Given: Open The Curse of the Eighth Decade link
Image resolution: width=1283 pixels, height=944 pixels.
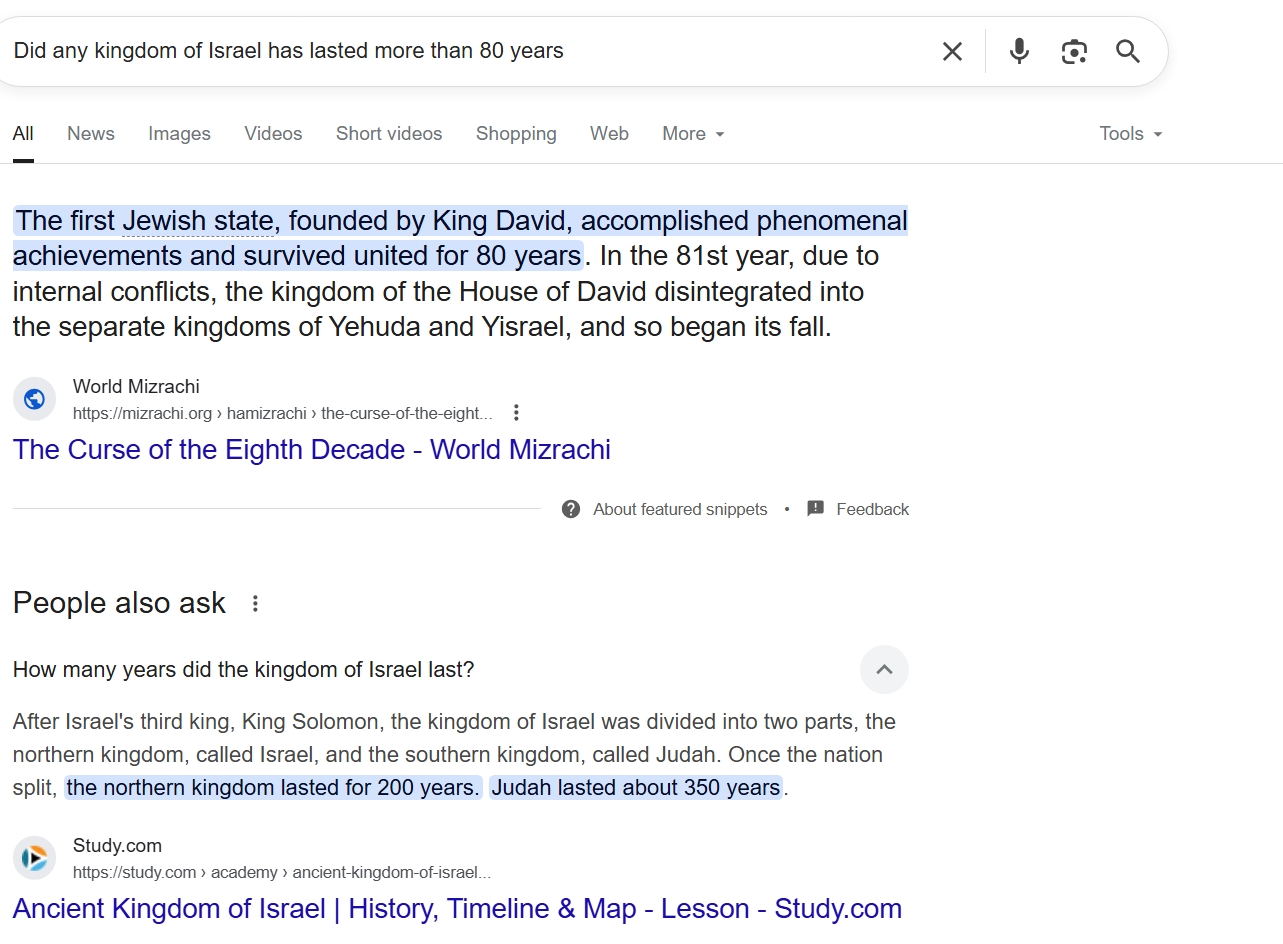Looking at the screenshot, I should click(311, 450).
